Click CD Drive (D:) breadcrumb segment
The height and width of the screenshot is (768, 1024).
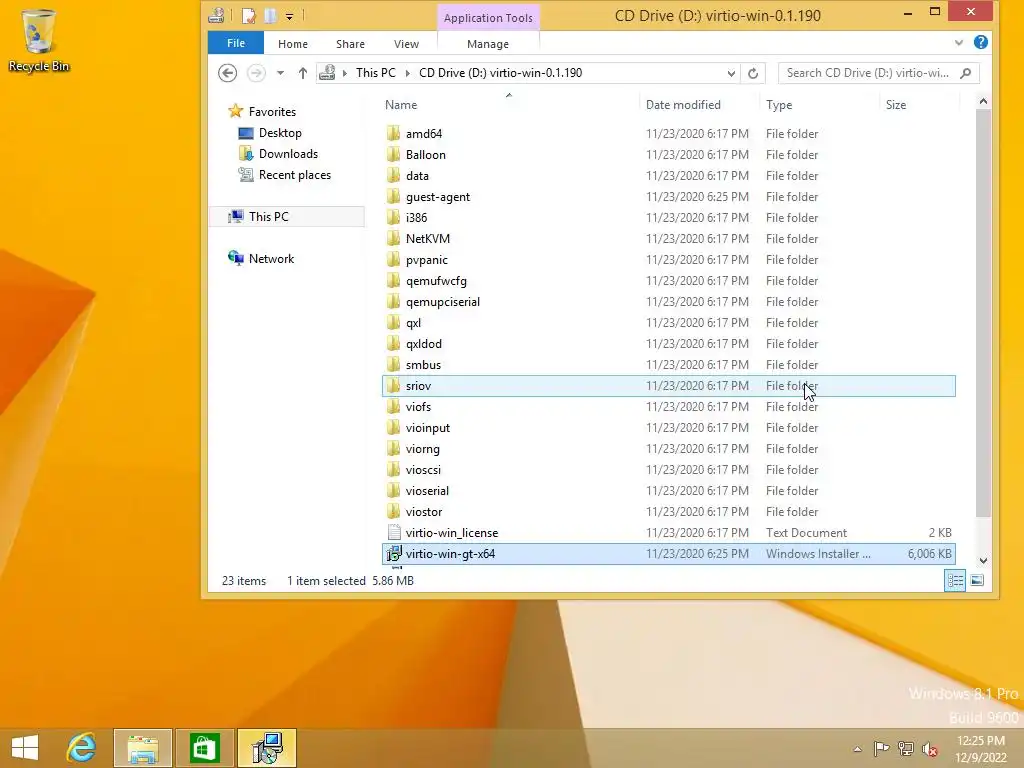pyautogui.click(x=500, y=72)
